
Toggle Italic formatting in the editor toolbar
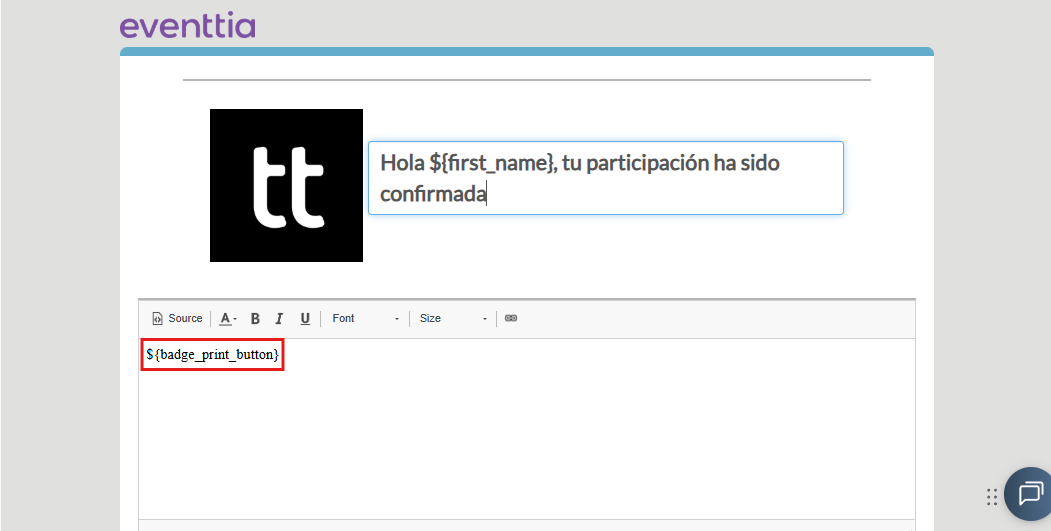pos(280,318)
